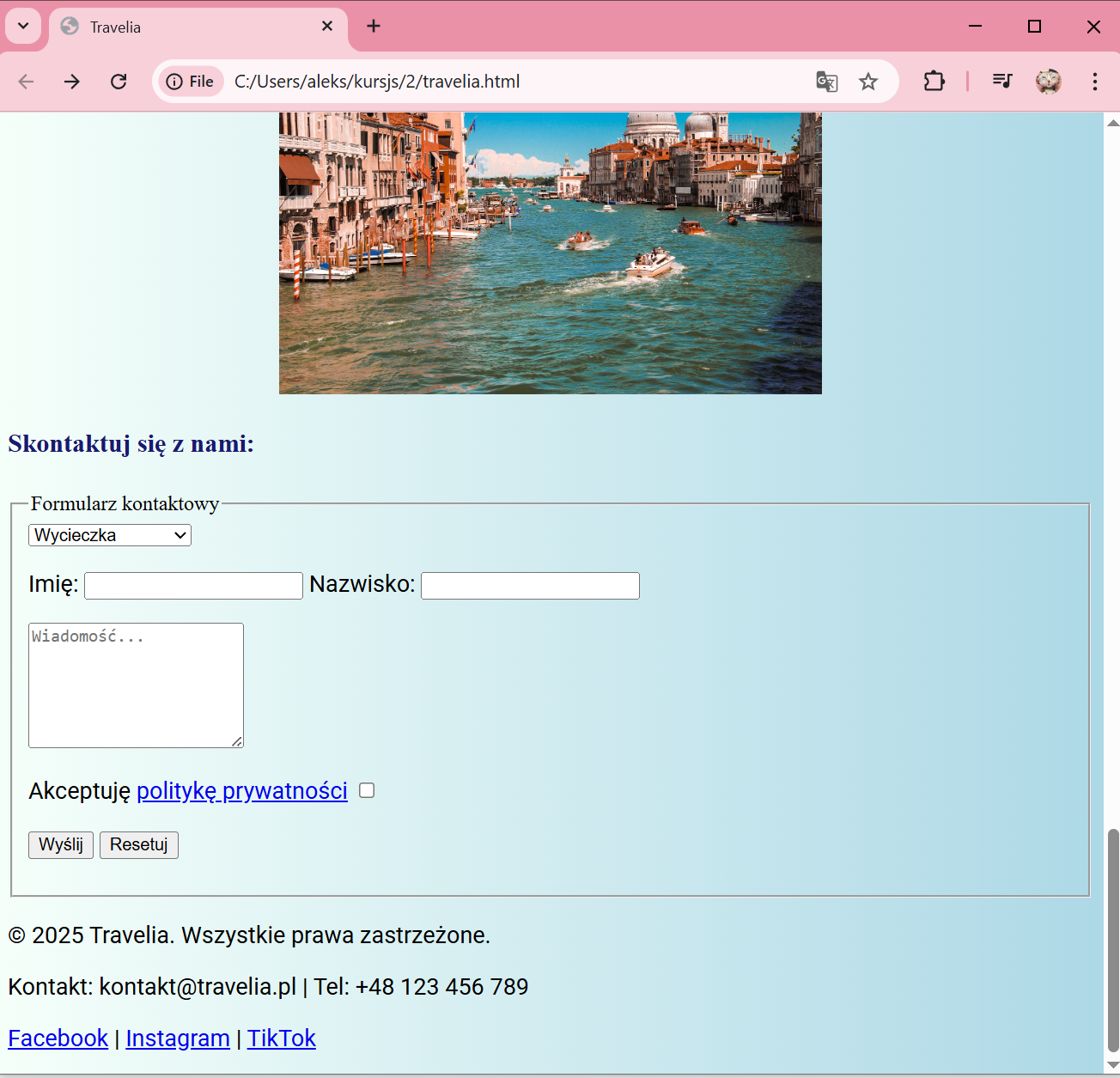The width and height of the screenshot is (1120, 1078).
Task: Click the 2025 Travelia copyright text
Action: 249,935
